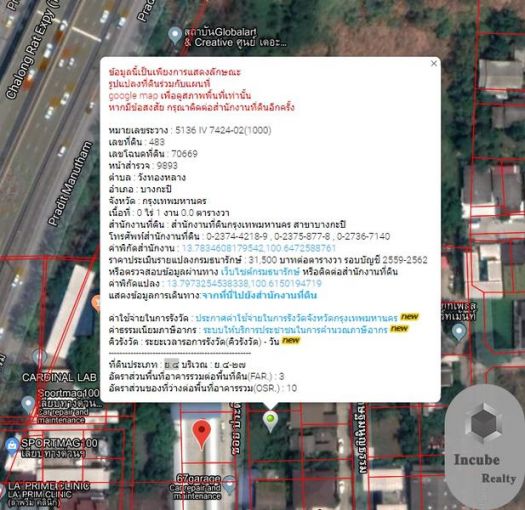
Task: Click the LA' PRIME CLINIC map label
Action: pos(49,486)
